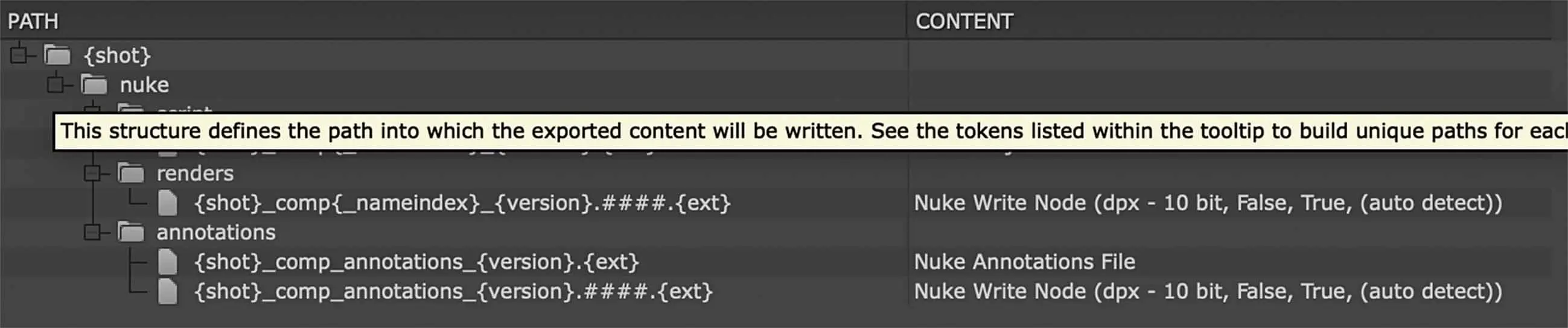Click file icon for {shot}_comp{_nameindex} render path
Image resolution: width=1568 pixels, height=328 pixels.
pos(167,203)
